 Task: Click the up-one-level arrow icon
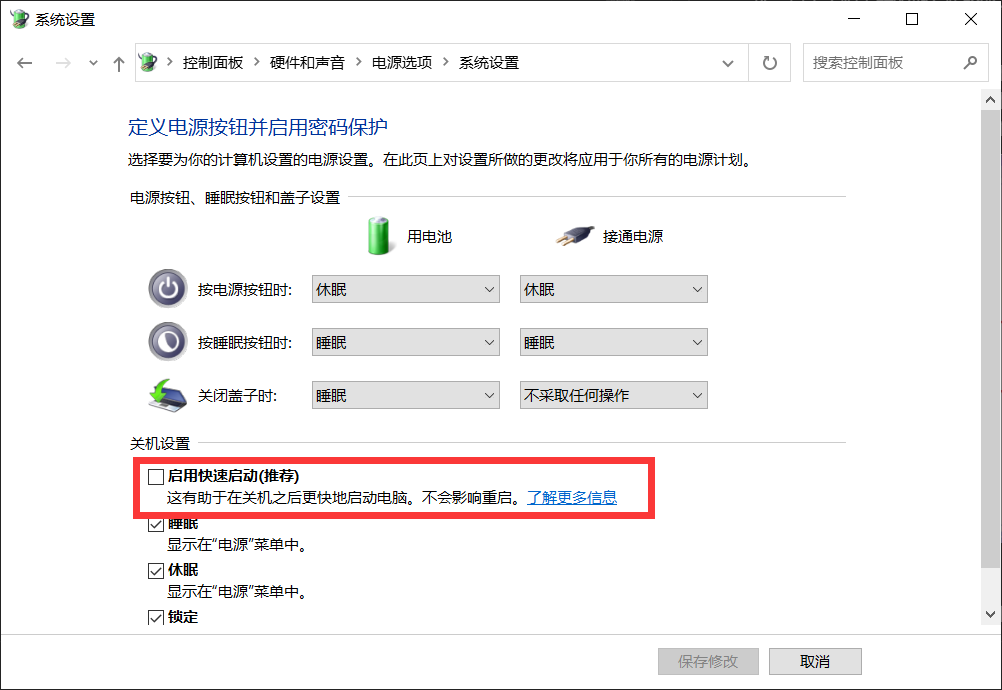click(118, 63)
